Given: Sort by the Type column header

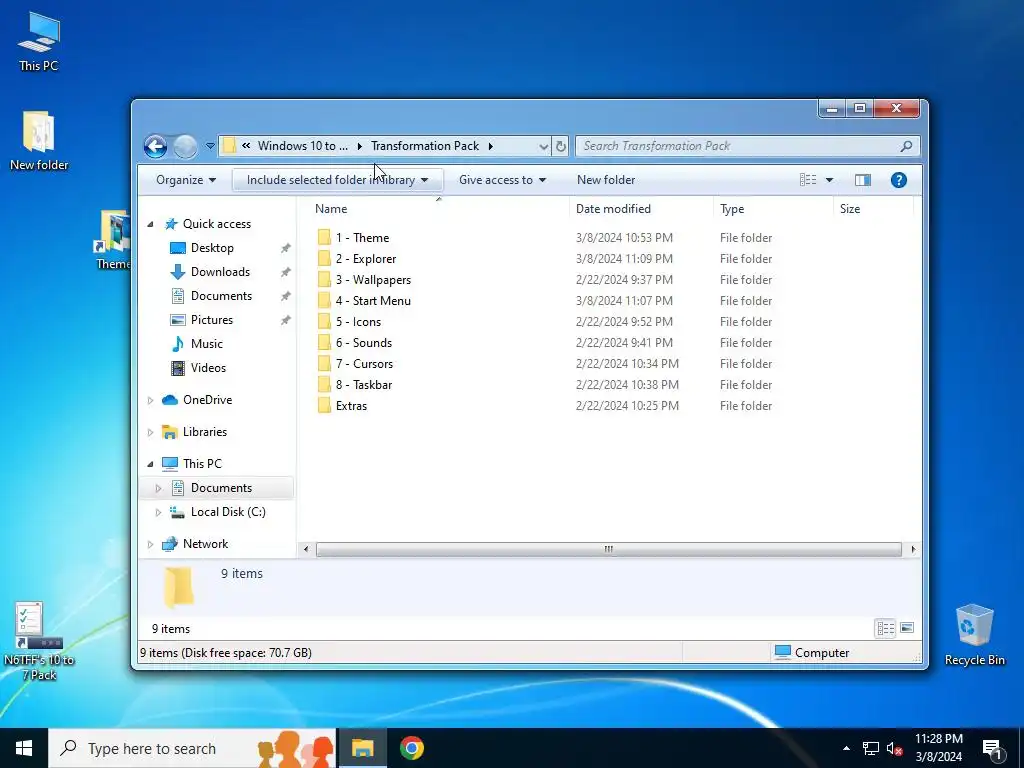Looking at the screenshot, I should tap(731, 209).
